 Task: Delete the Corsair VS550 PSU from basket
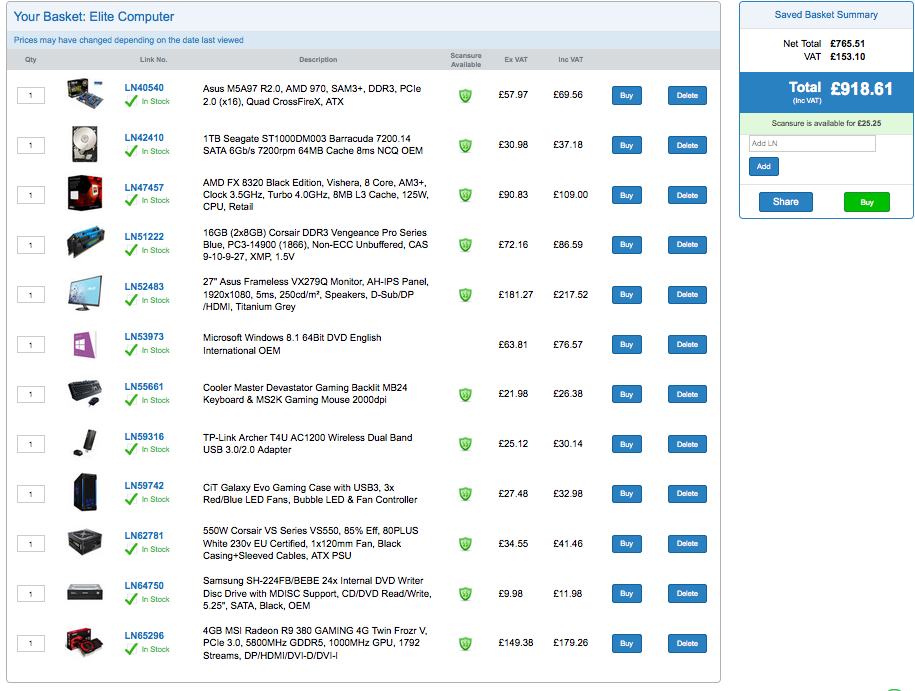pos(687,544)
